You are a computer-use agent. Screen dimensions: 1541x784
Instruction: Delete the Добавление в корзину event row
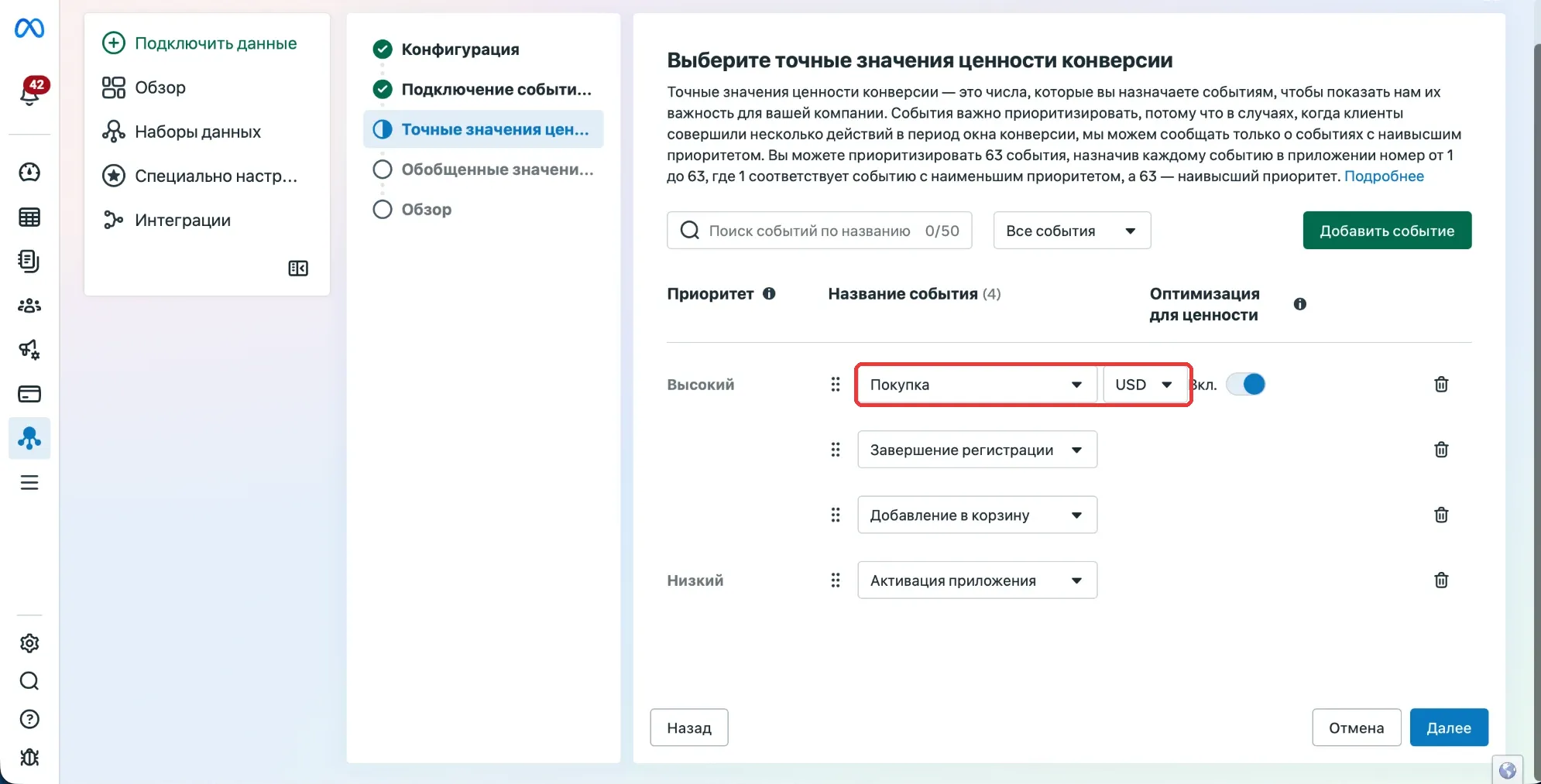click(1441, 515)
